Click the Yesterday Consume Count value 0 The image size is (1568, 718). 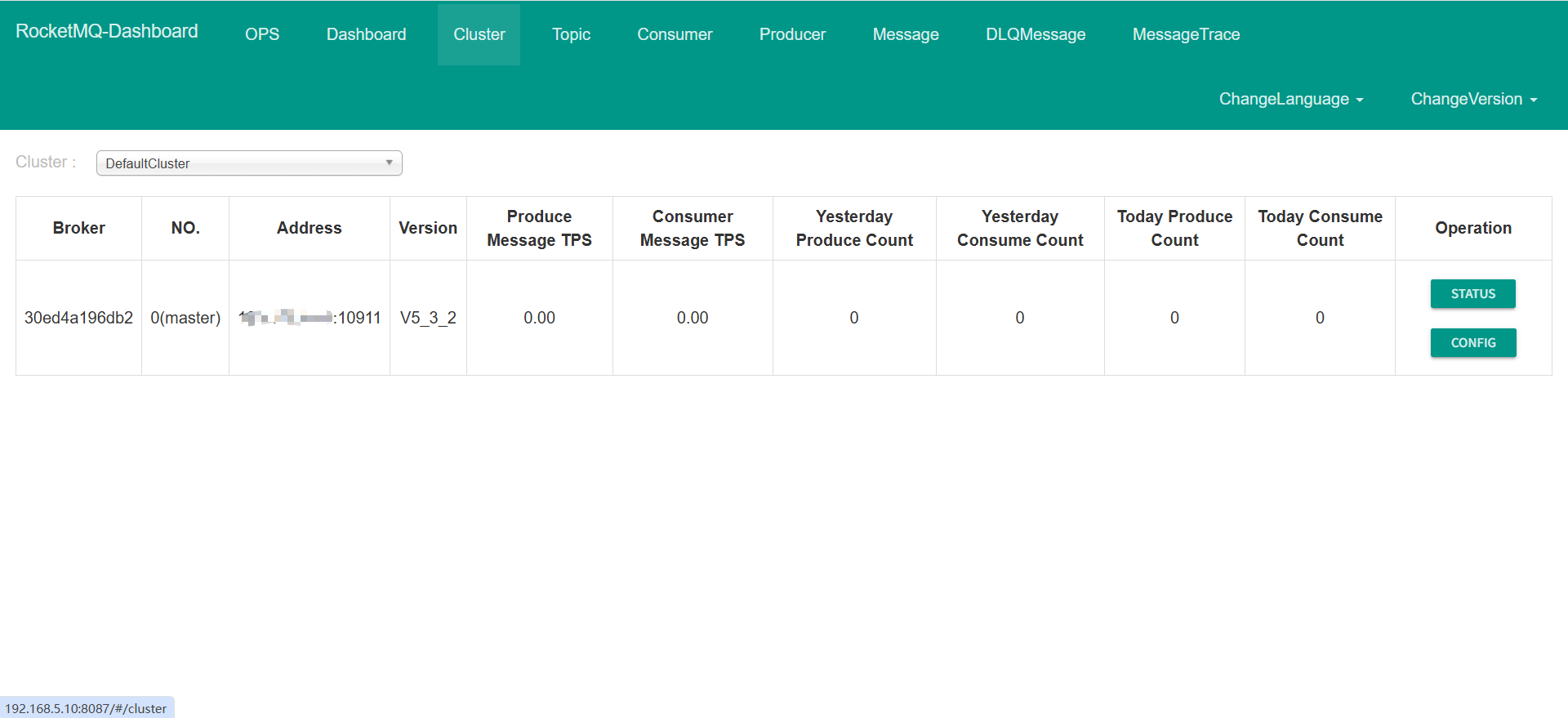[x=1020, y=318]
